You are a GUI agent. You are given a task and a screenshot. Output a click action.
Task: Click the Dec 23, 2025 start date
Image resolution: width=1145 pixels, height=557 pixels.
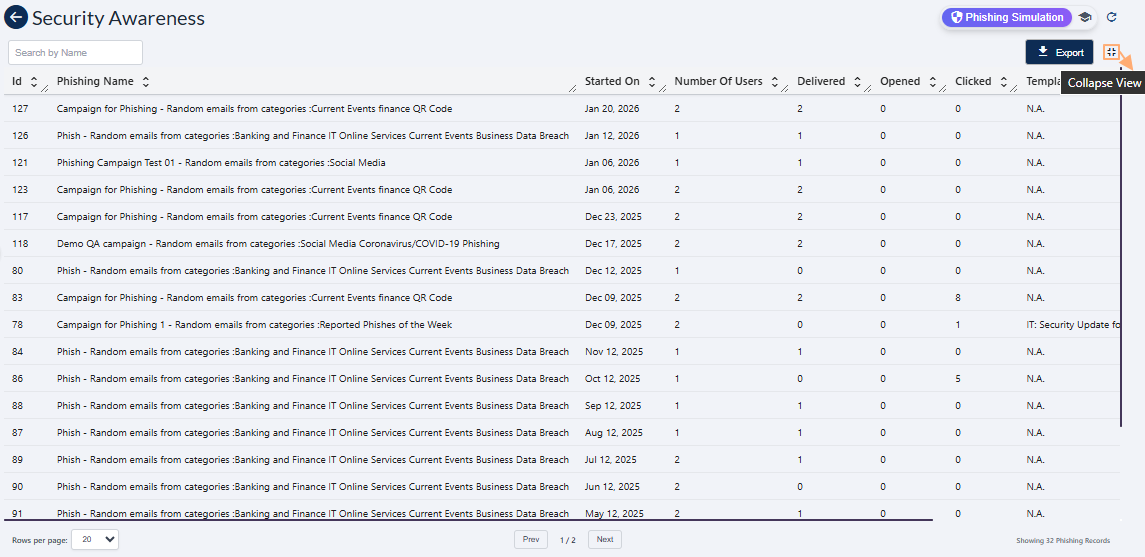(x=613, y=217)
